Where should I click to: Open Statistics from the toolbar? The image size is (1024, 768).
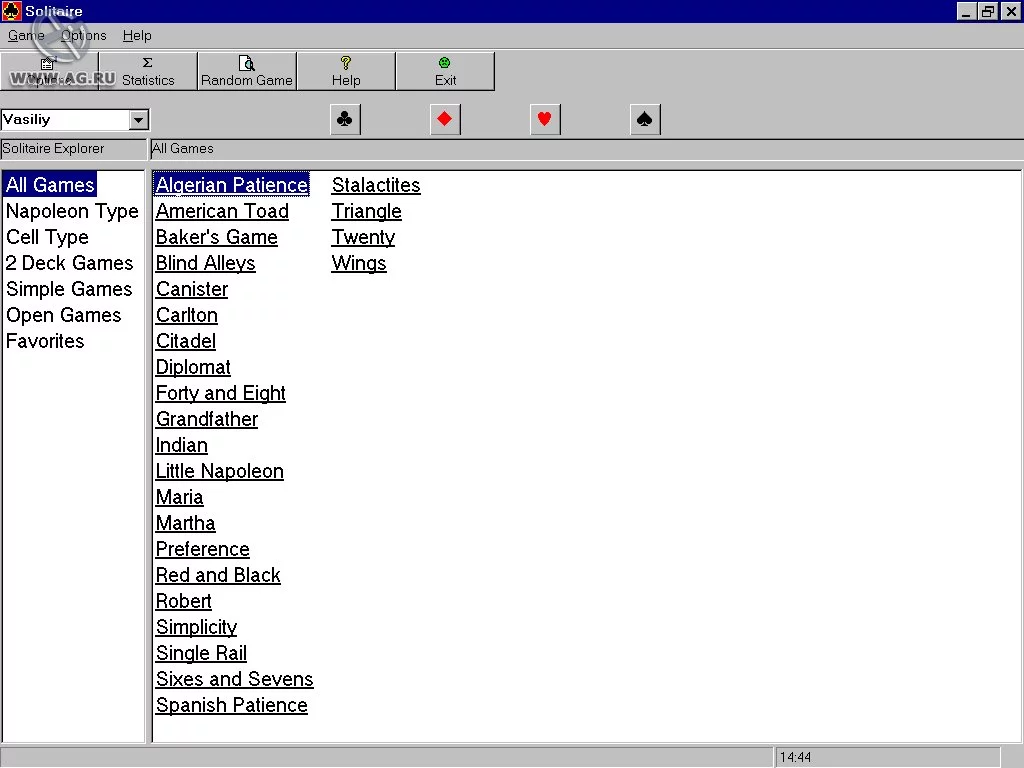tap(148, 71)
